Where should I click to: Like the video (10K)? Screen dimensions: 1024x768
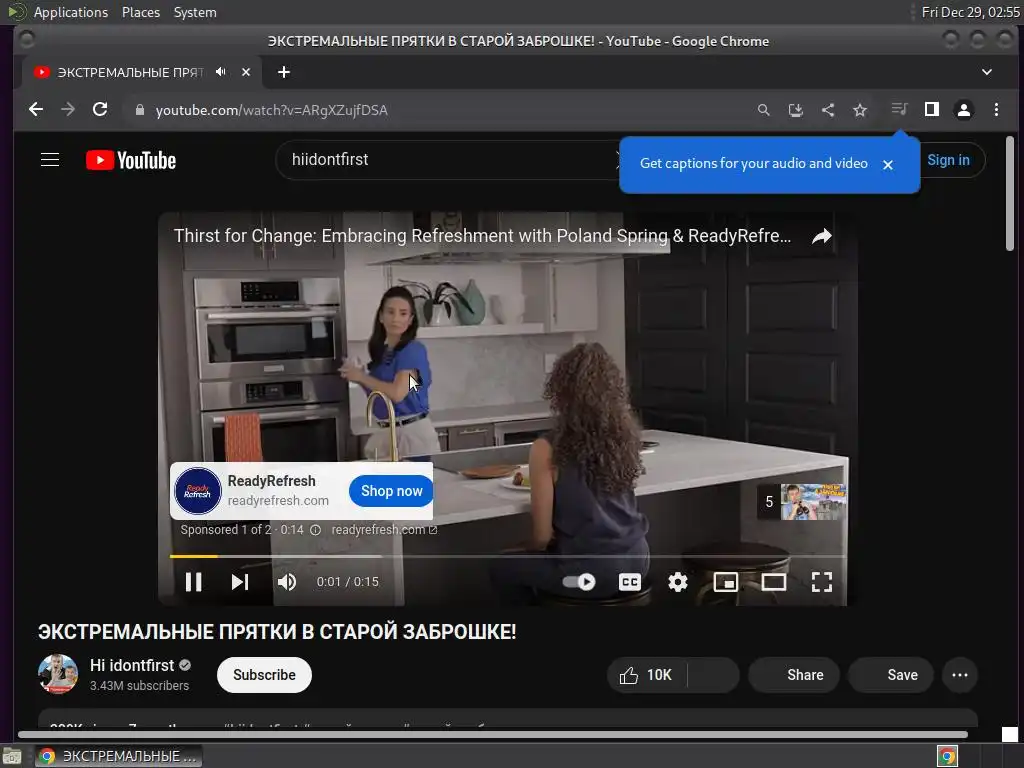click(647, 675)
